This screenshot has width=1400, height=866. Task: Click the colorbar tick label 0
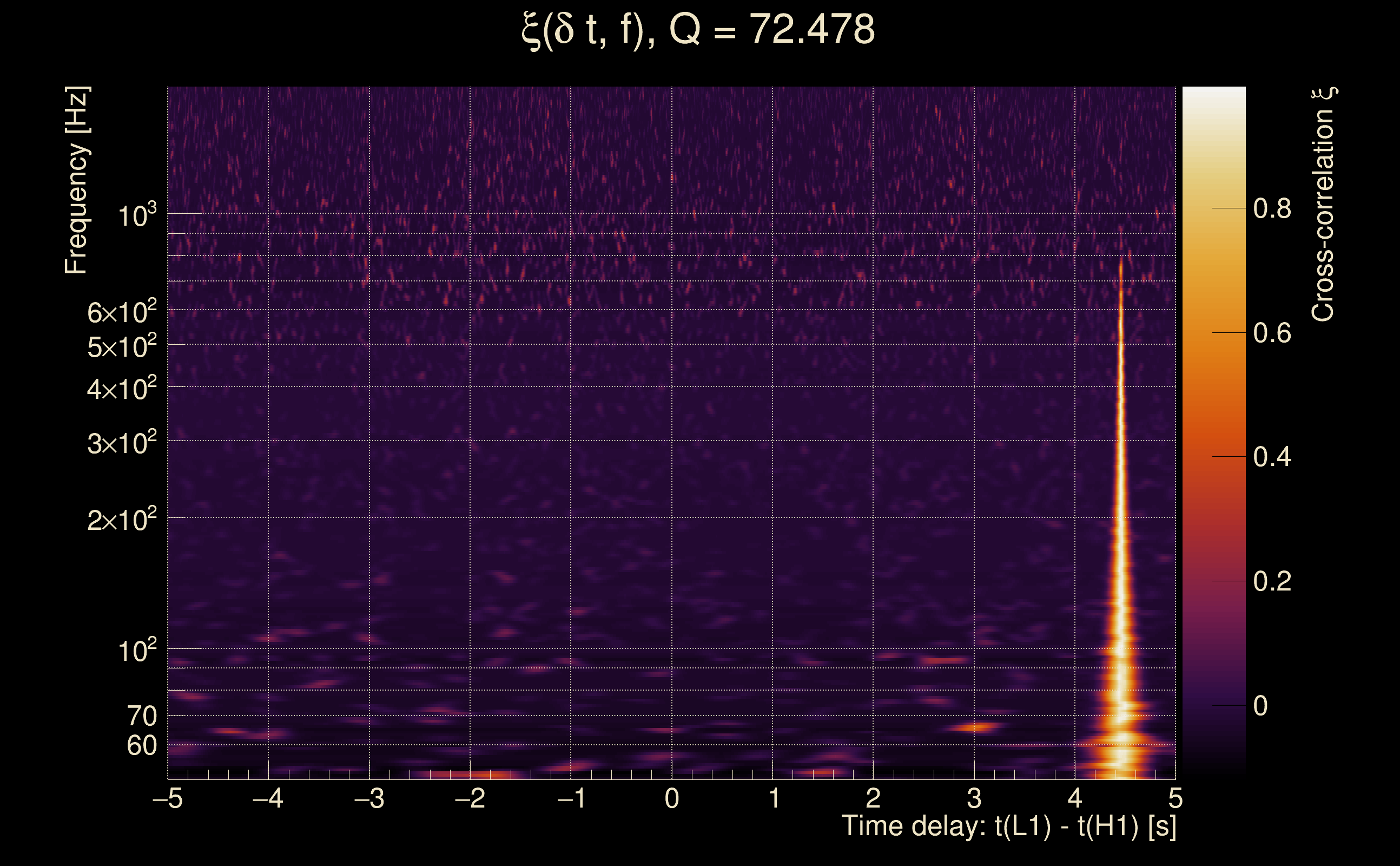click(x=1260, y=706)
